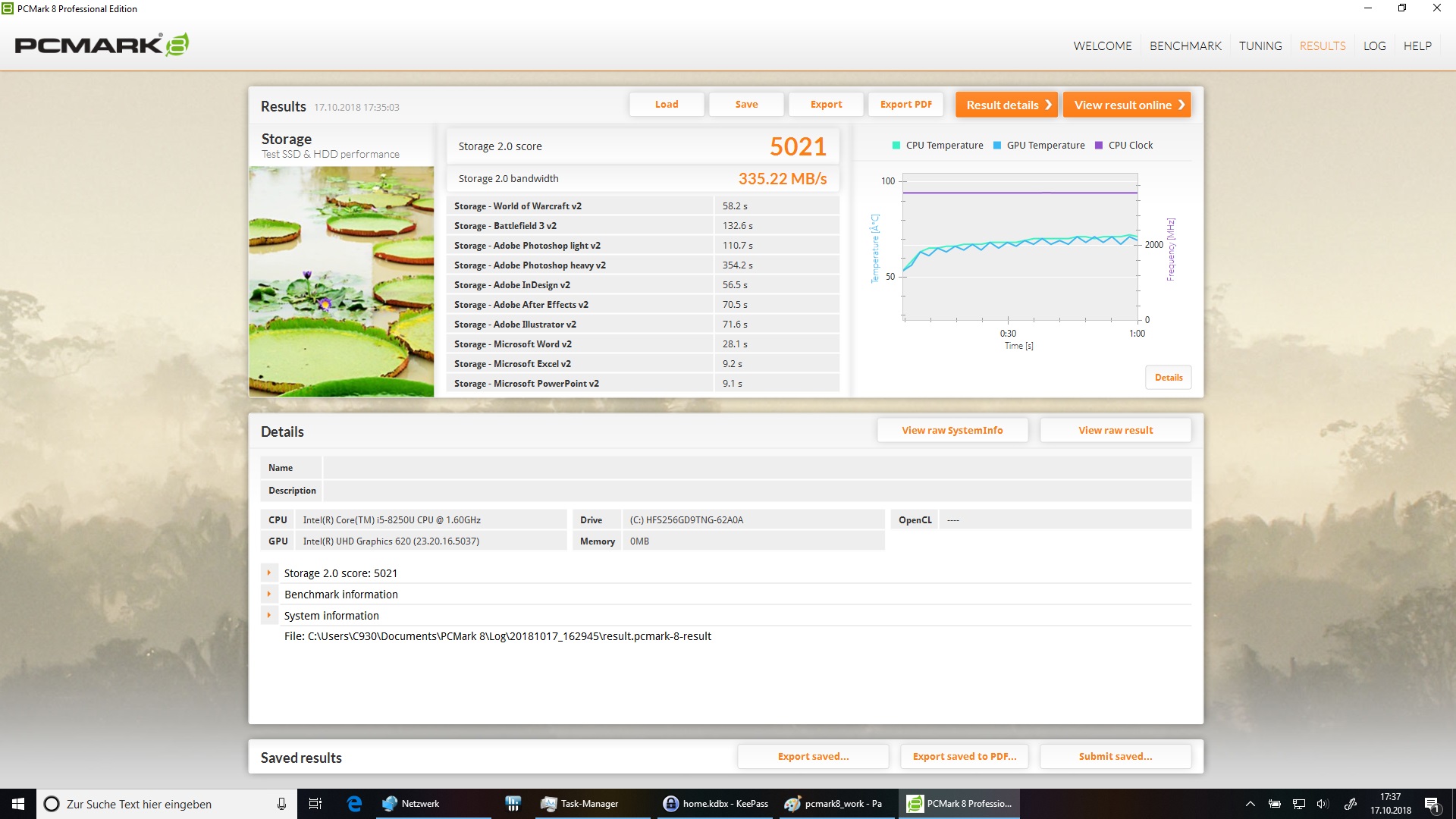Image resolution: width=1456 pixels, height=819 pixels.
Task: Click the Windows Start button
Action: coord(18,804)
